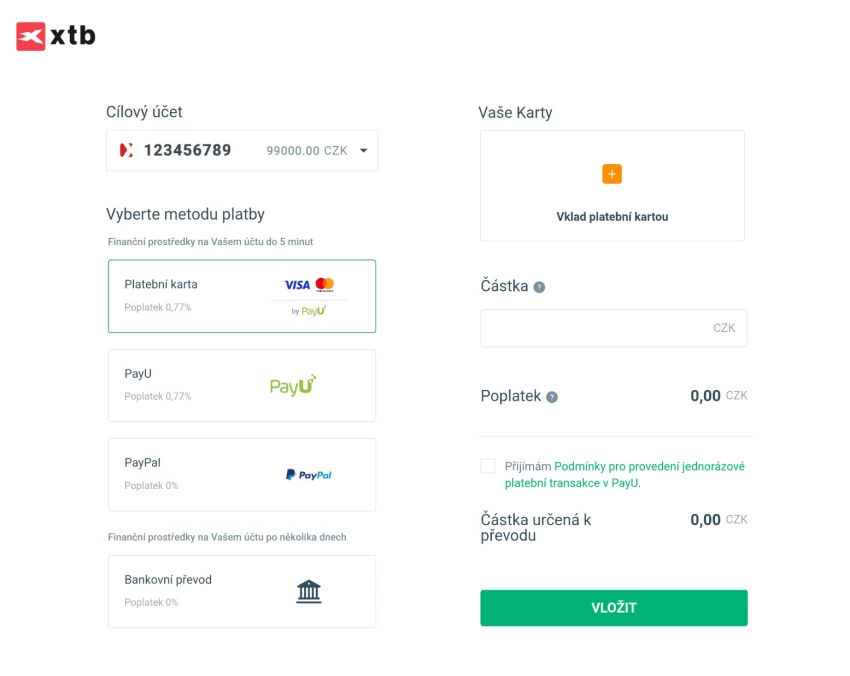
Task: Click the red account flag icon
Action: [x=126, y=151]
